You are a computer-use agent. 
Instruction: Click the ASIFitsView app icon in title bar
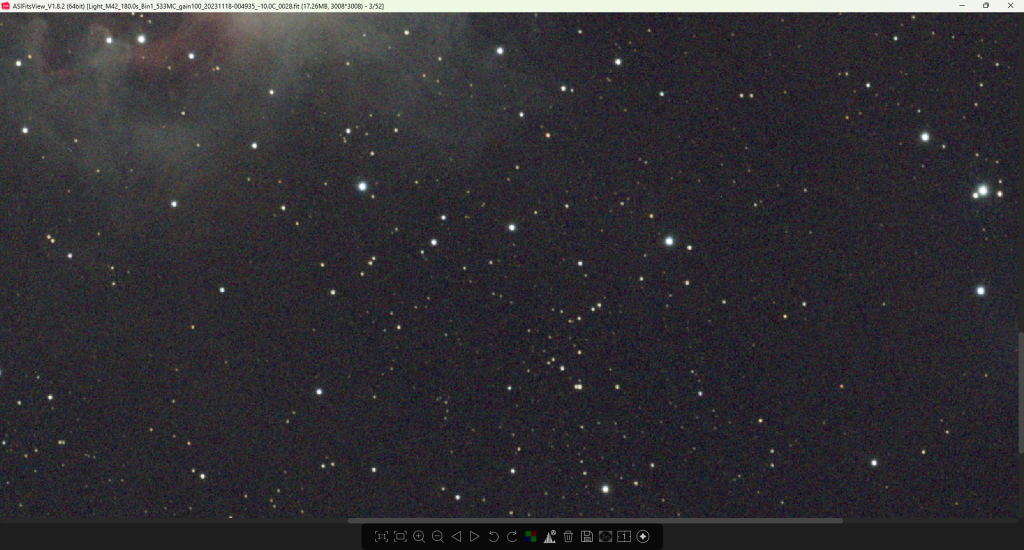pos(6,6)
